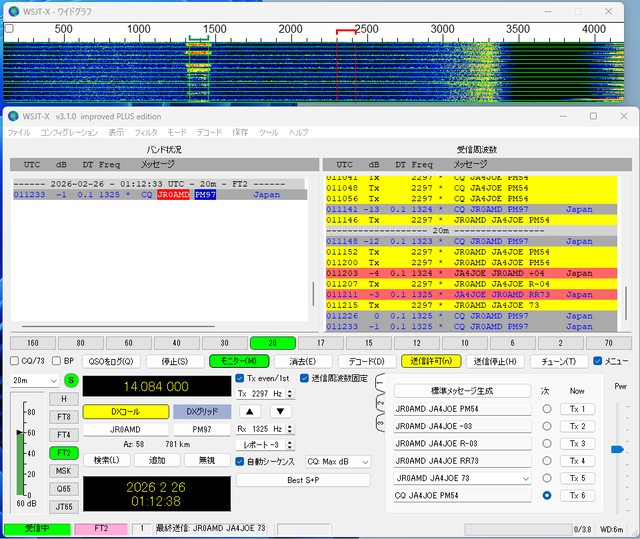Toggle 自動シーケンス checkbox
The width and height of the screenshot is (640, 539).
[240, 461]
